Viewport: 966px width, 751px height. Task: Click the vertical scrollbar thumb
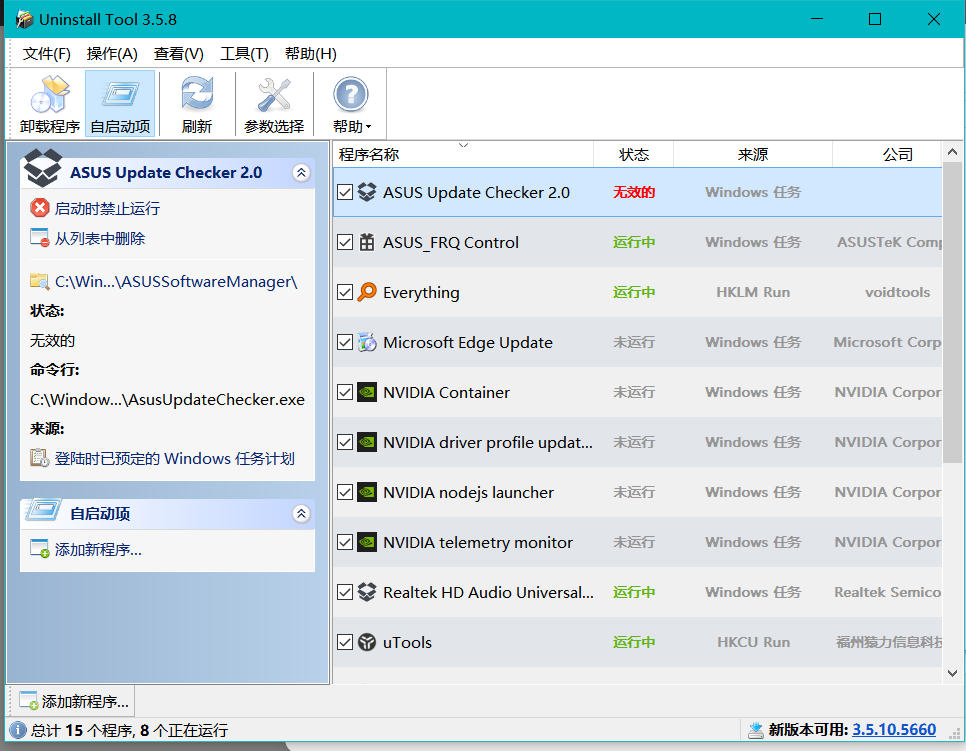coord(952,313)
